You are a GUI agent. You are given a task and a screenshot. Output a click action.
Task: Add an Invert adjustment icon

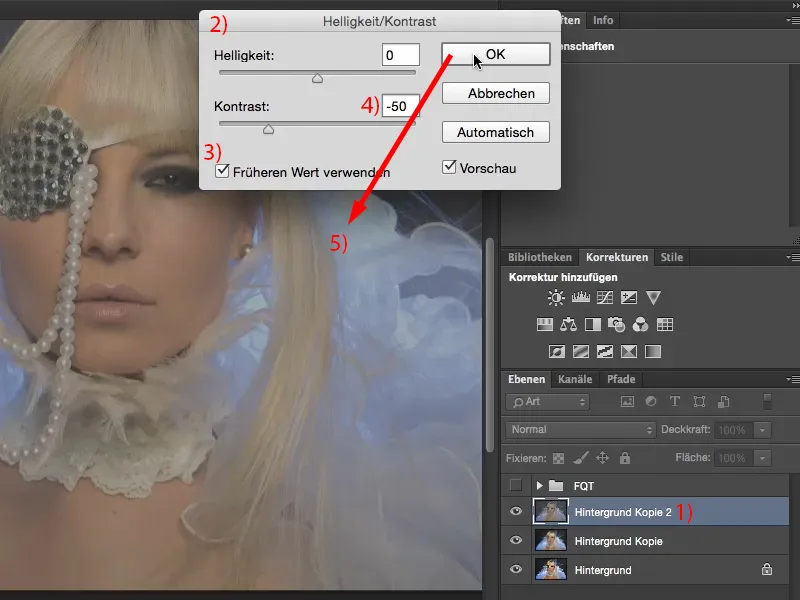click(x=557, y=352)
